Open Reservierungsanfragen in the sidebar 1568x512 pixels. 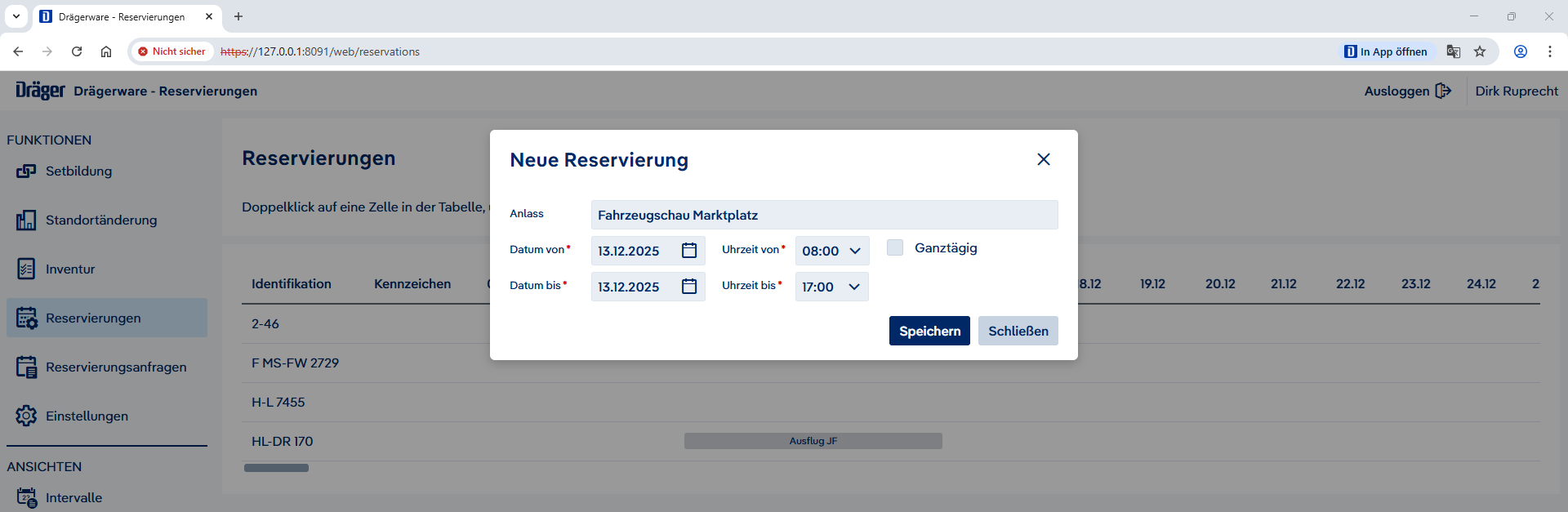click(x=116, y=367)
